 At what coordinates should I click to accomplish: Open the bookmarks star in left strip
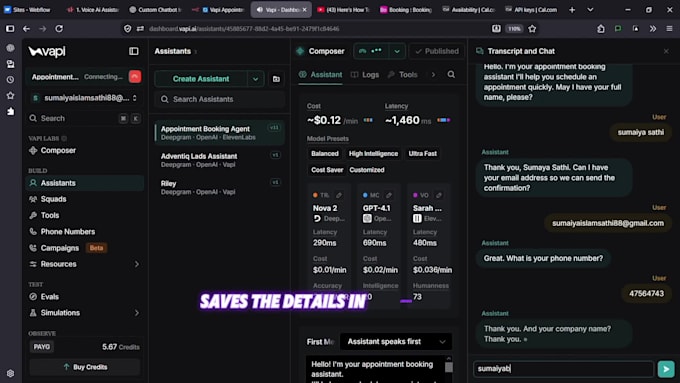point(10,95)
